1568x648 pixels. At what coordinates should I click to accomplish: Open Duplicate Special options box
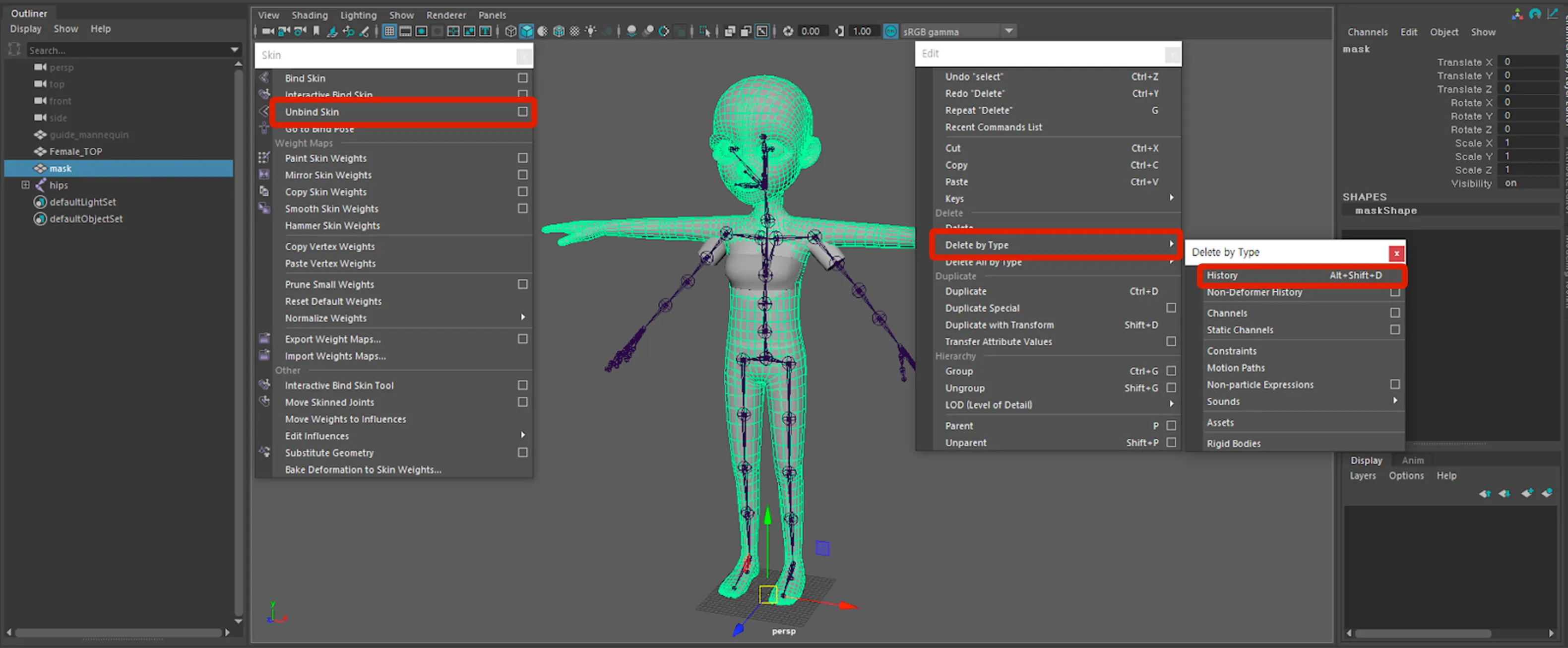point(1171,308)
